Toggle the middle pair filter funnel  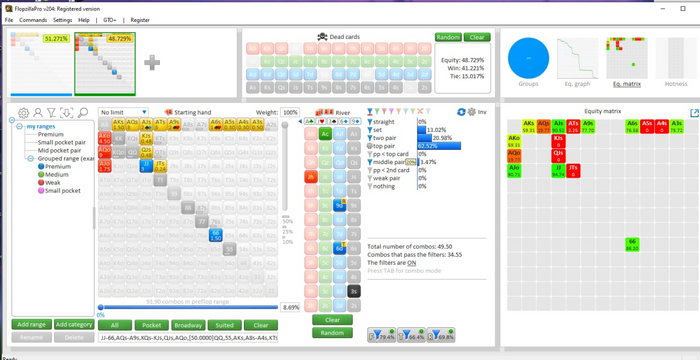[x=369, y=162]
